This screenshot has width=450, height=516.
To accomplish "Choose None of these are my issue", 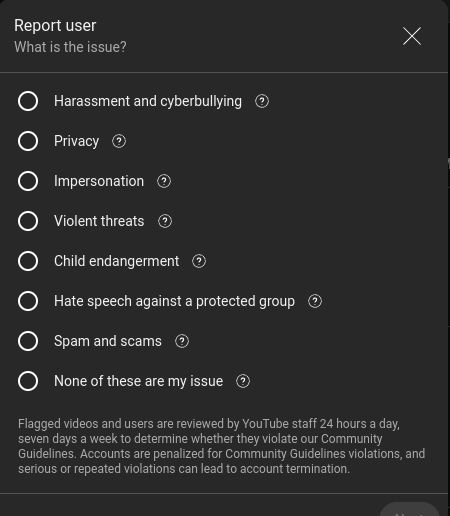I will (x=28, y=381).
